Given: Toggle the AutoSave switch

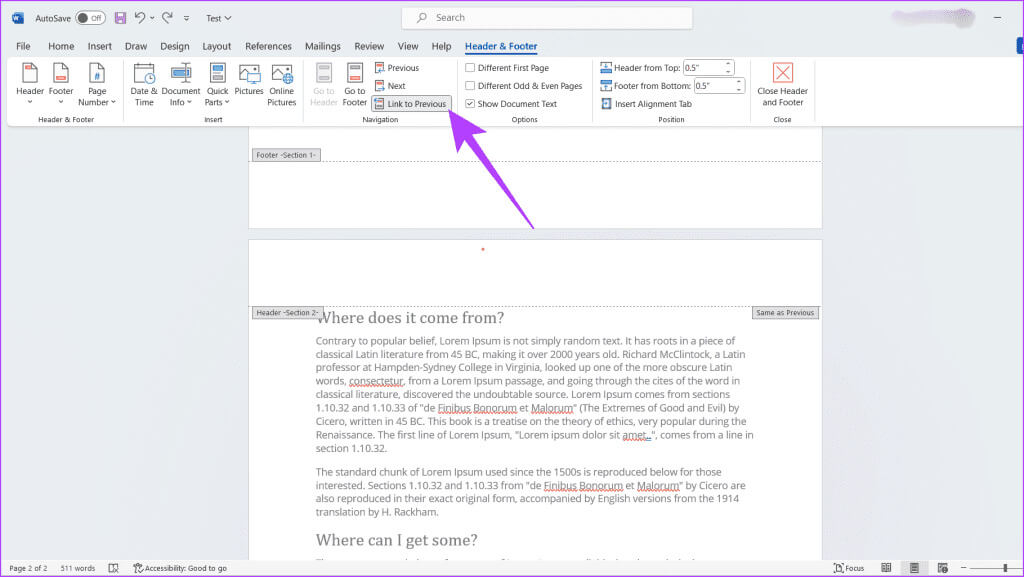Looking at the screenshot, I should 90,18.
